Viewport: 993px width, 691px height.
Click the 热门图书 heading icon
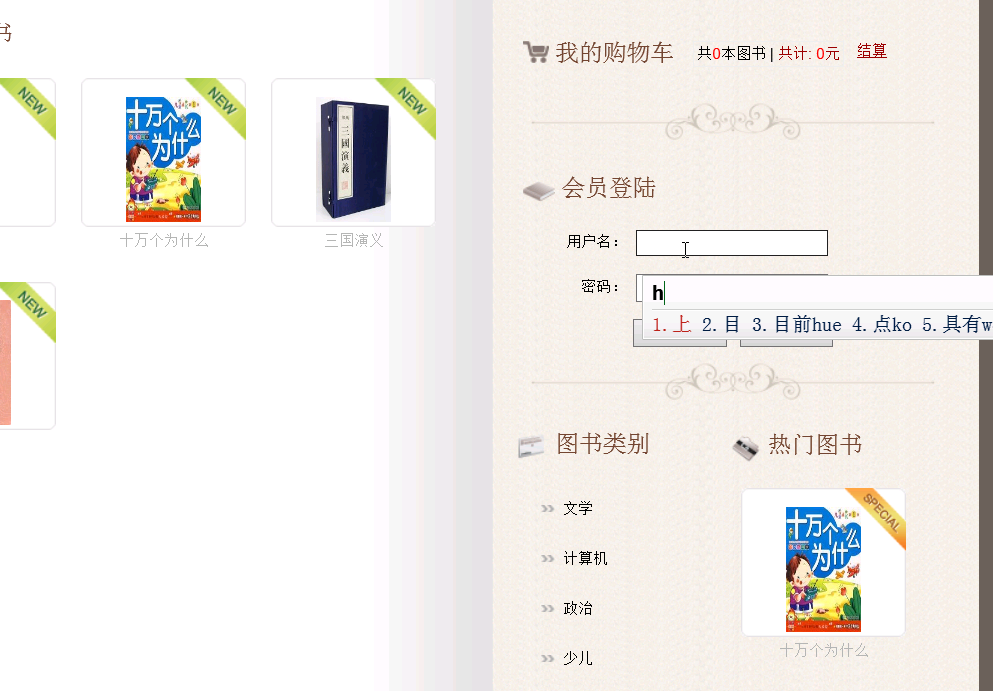point(745,448)
